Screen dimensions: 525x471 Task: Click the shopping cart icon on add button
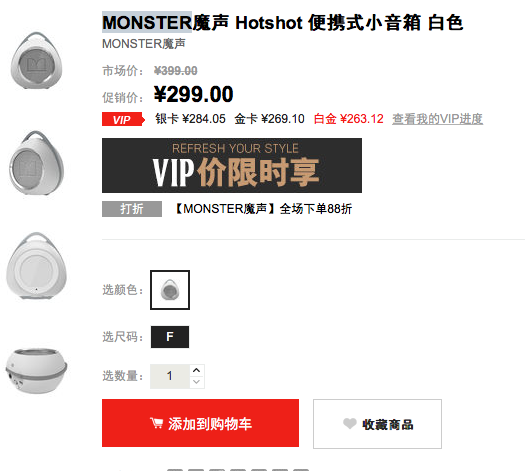click(x=156, y=423)
